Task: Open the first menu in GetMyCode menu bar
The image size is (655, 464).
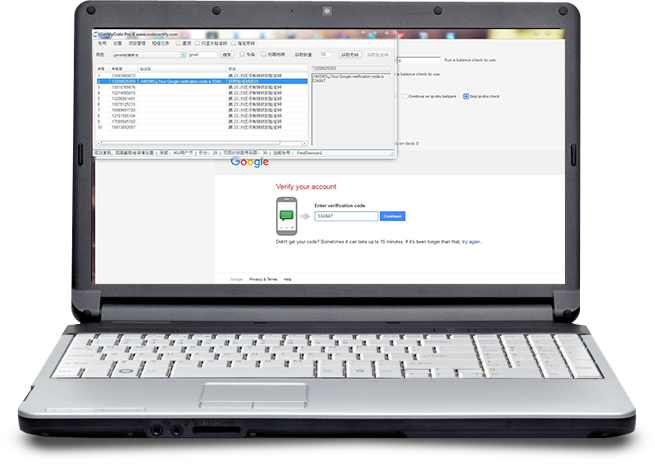Action: (102, 43)
